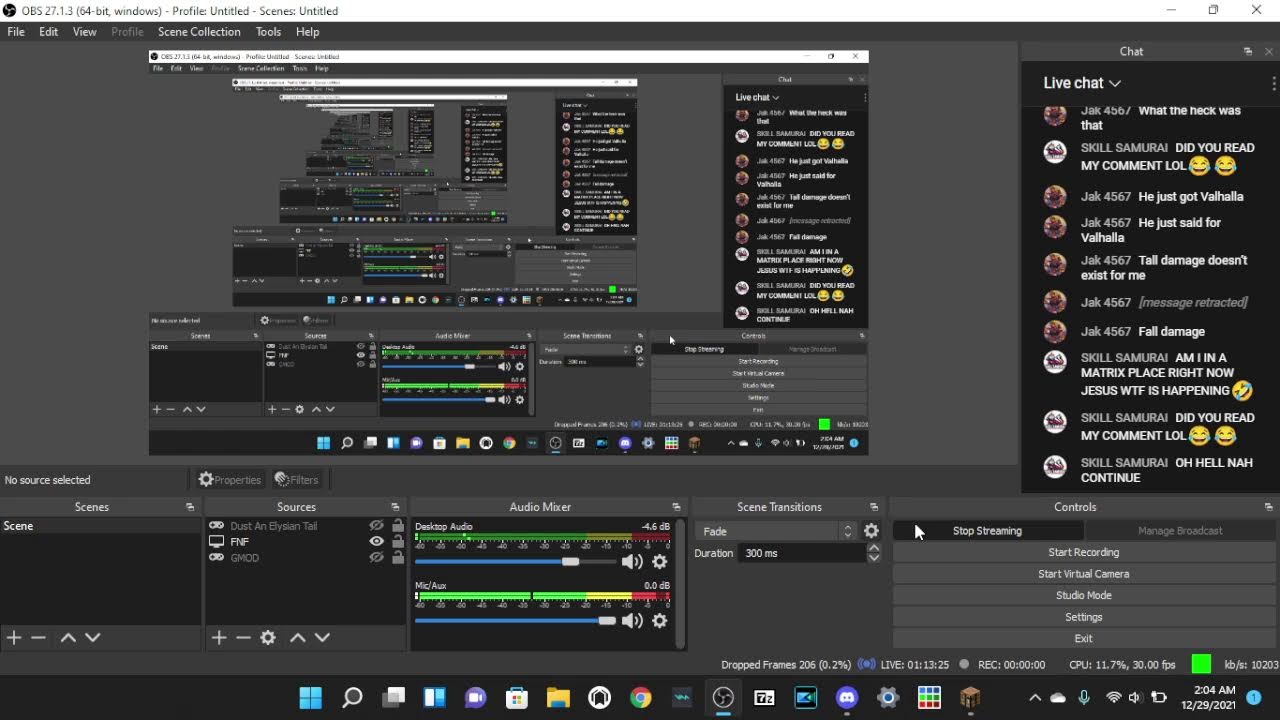Click the preview canvas
The width and height of the screenshot is (1280, 720).
tap(508, 253)
